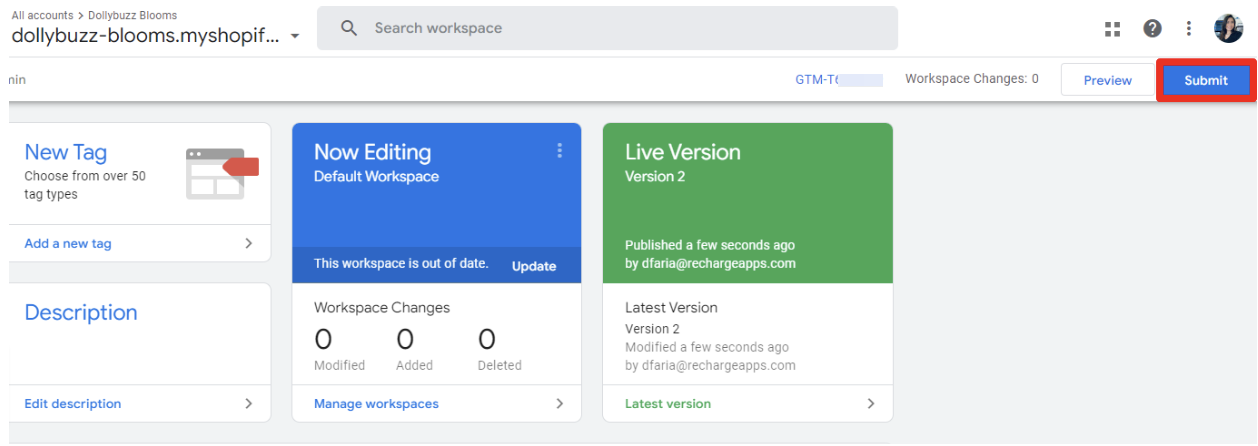Open the Now Editing card three-dot menu
The image size is (1258, 446).
(x=559, y=151)
